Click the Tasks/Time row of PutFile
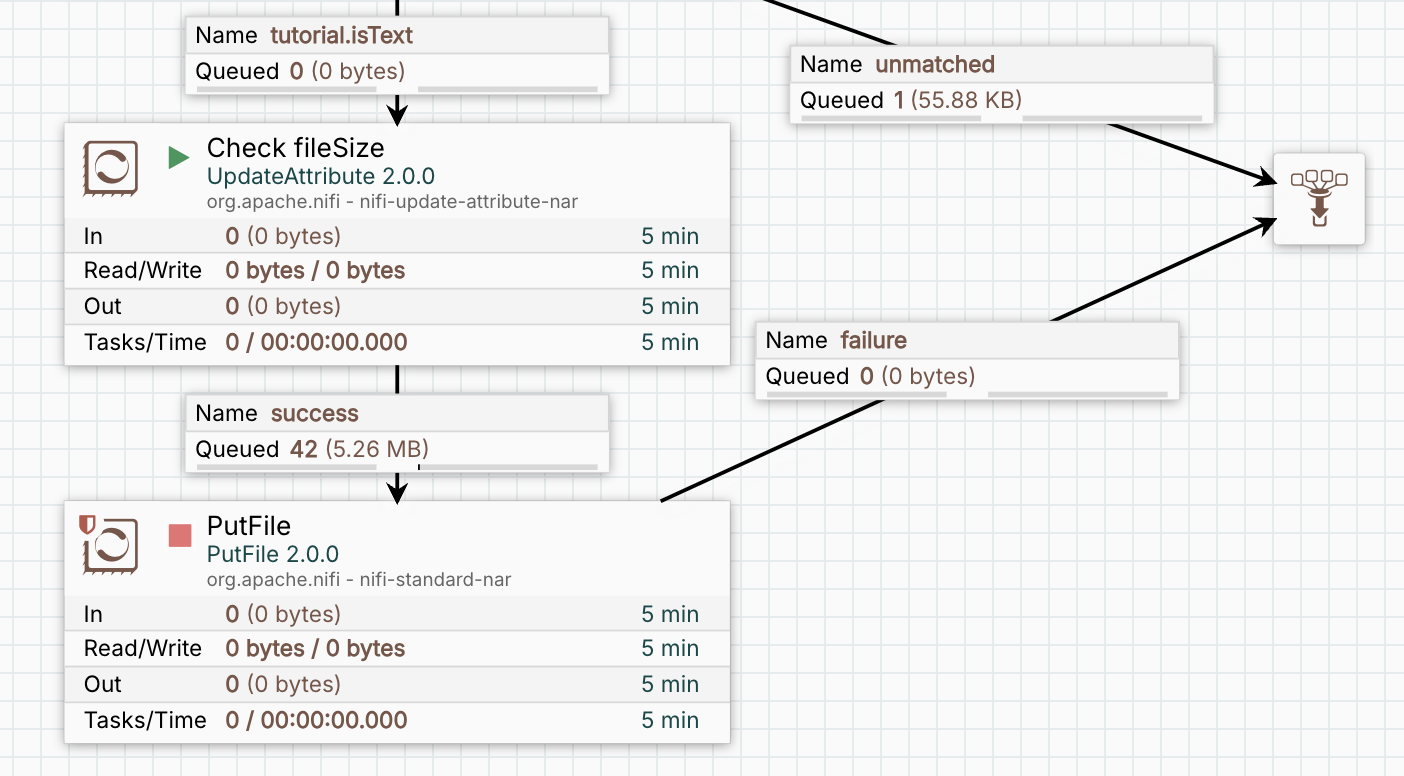This screenshot has width=1404, height=776. 396,720
